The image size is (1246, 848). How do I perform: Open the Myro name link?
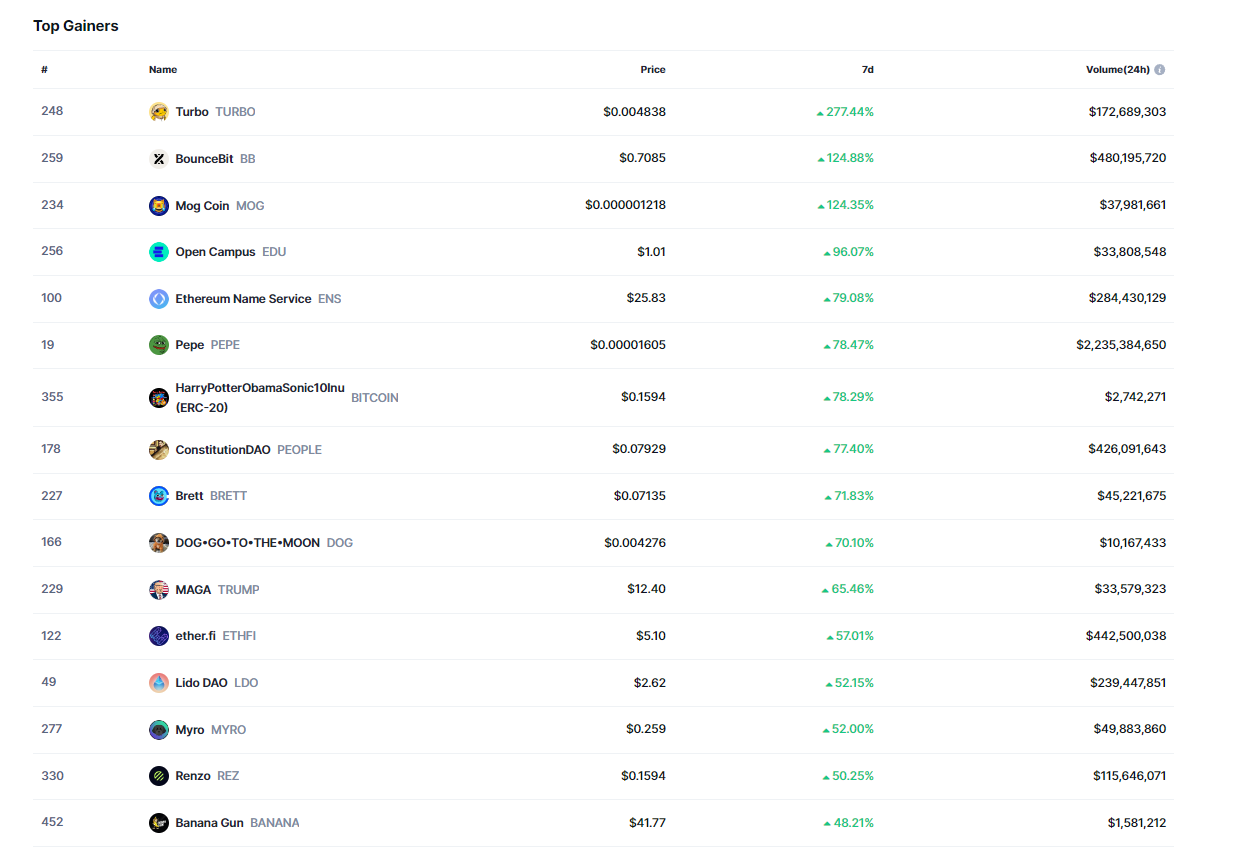tap(190, 730)
